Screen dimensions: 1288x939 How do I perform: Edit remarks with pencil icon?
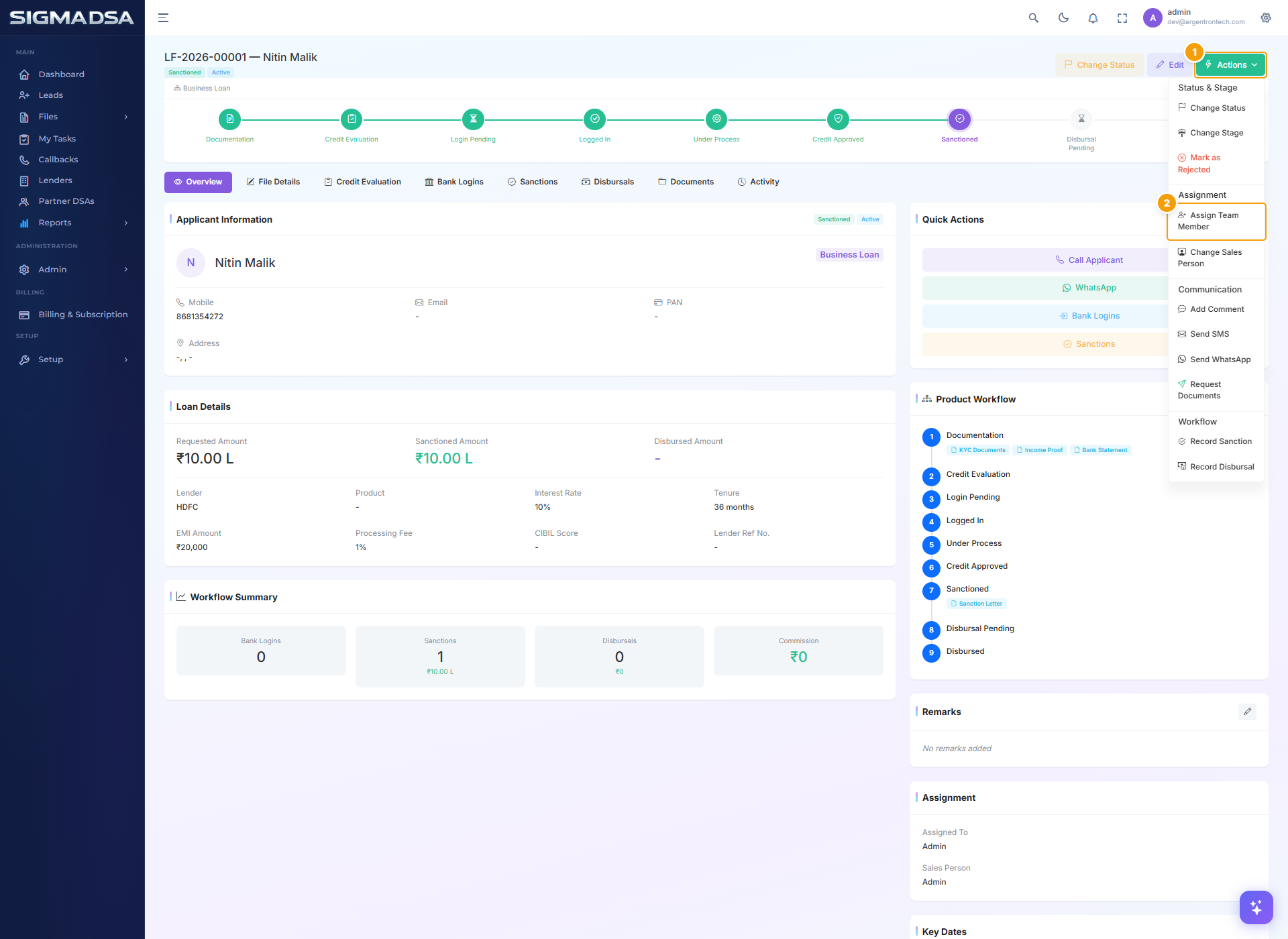point(1247,712)
